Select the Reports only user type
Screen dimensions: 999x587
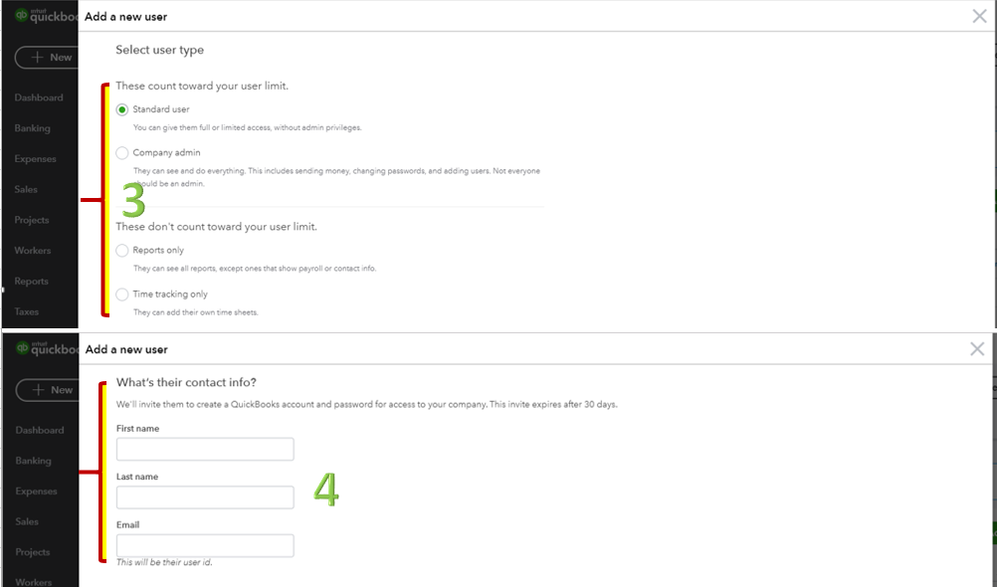tap(122, 250)
